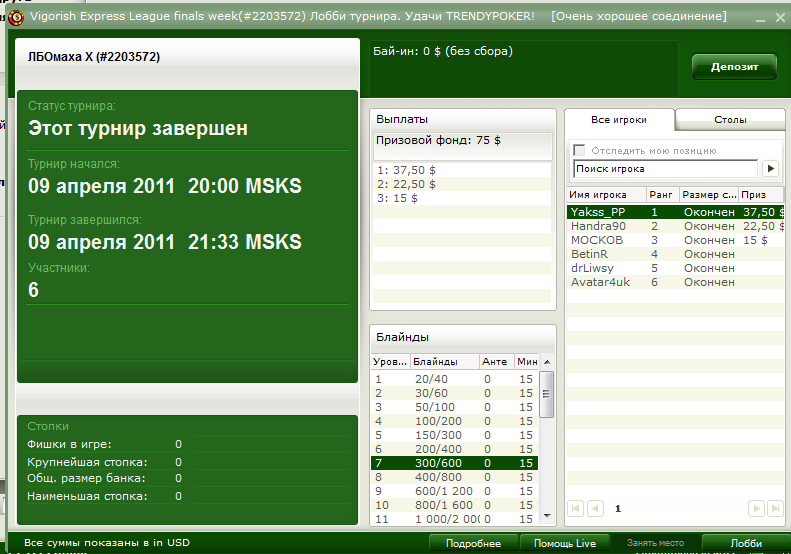
Task: Go to previous page of the player list
Action: 595,508
